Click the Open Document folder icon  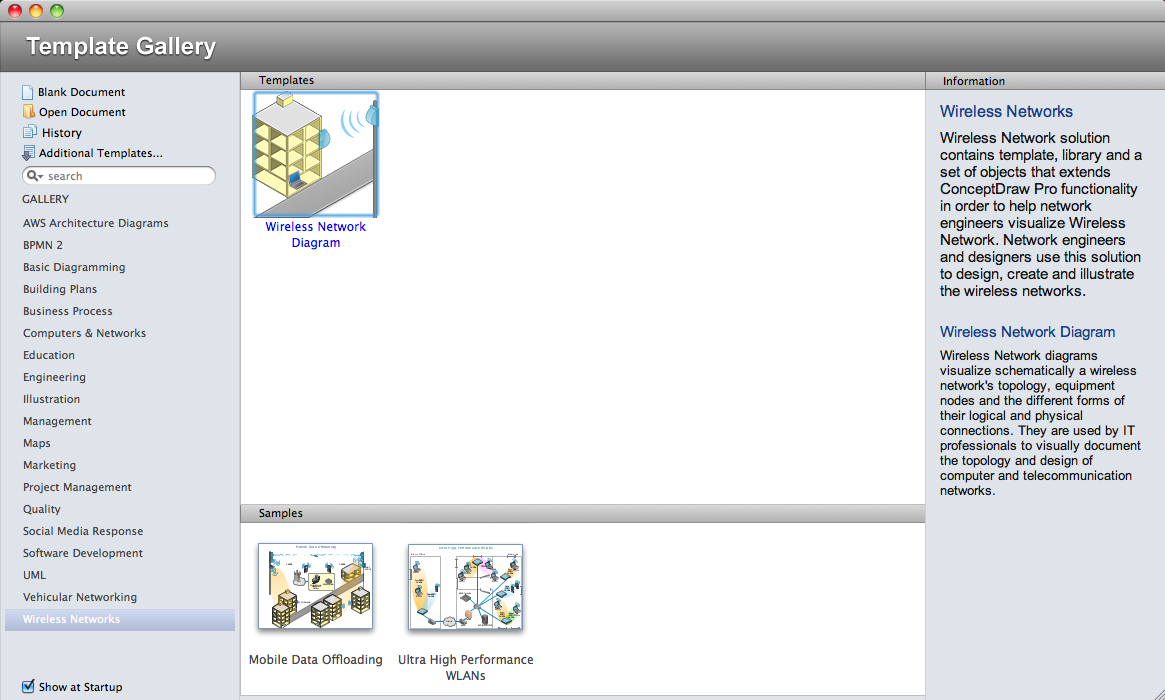[28, 111]
